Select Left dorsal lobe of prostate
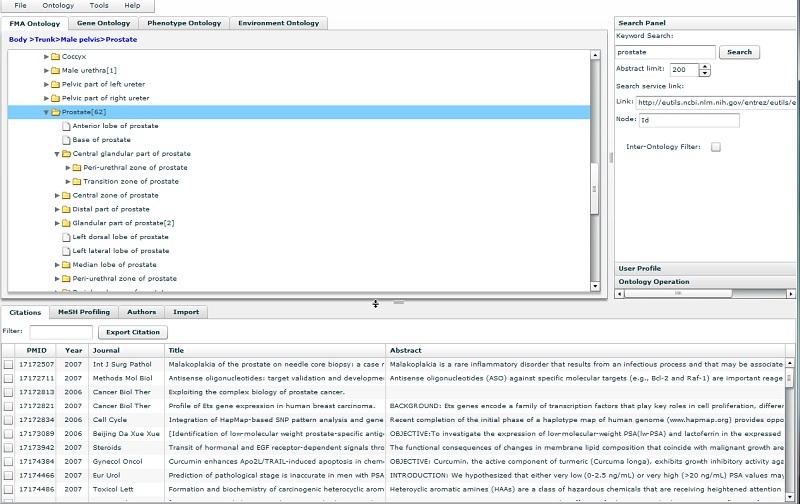 coord(120,237)
